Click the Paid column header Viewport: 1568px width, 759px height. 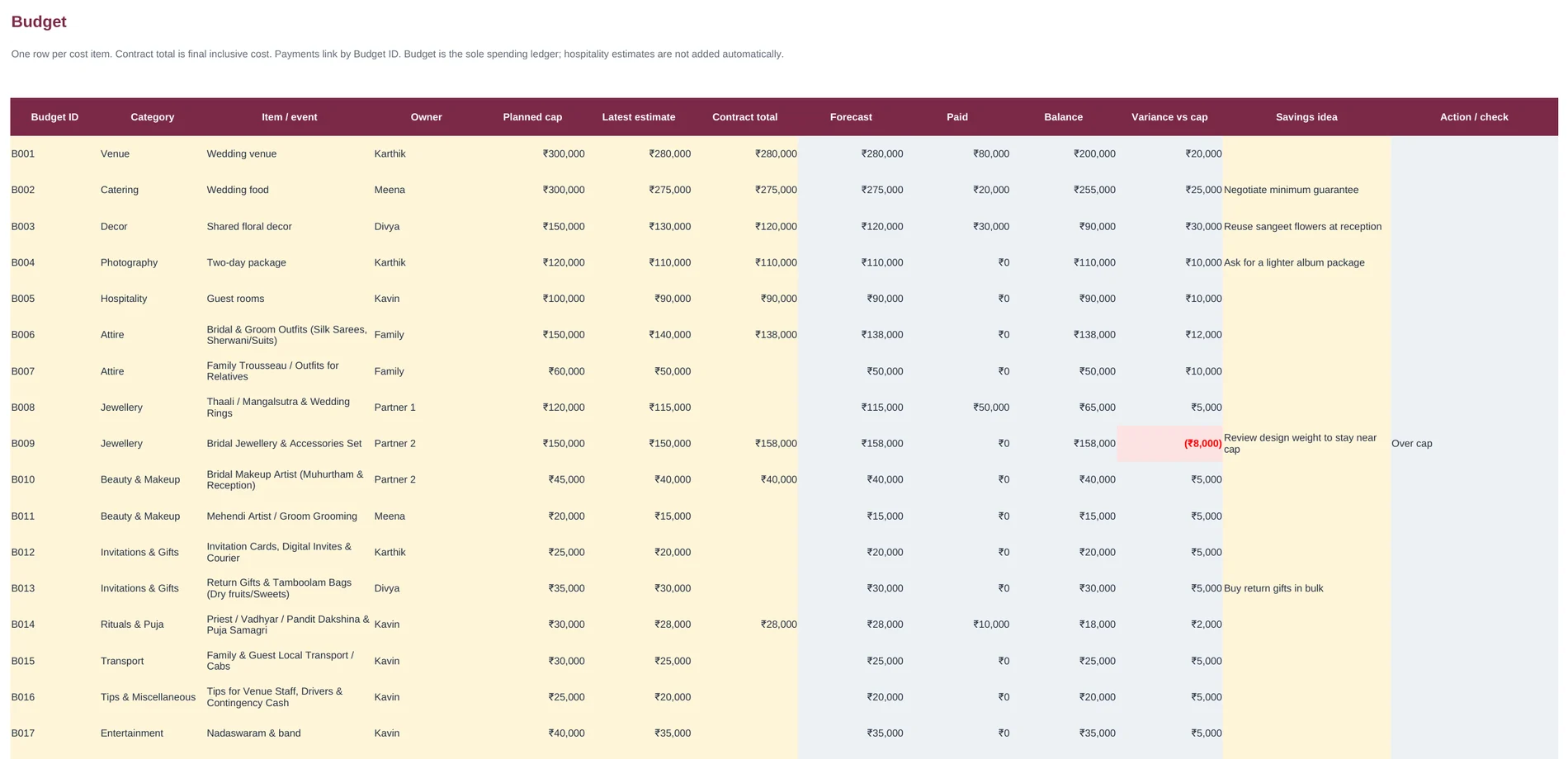(x=957, y=117)
